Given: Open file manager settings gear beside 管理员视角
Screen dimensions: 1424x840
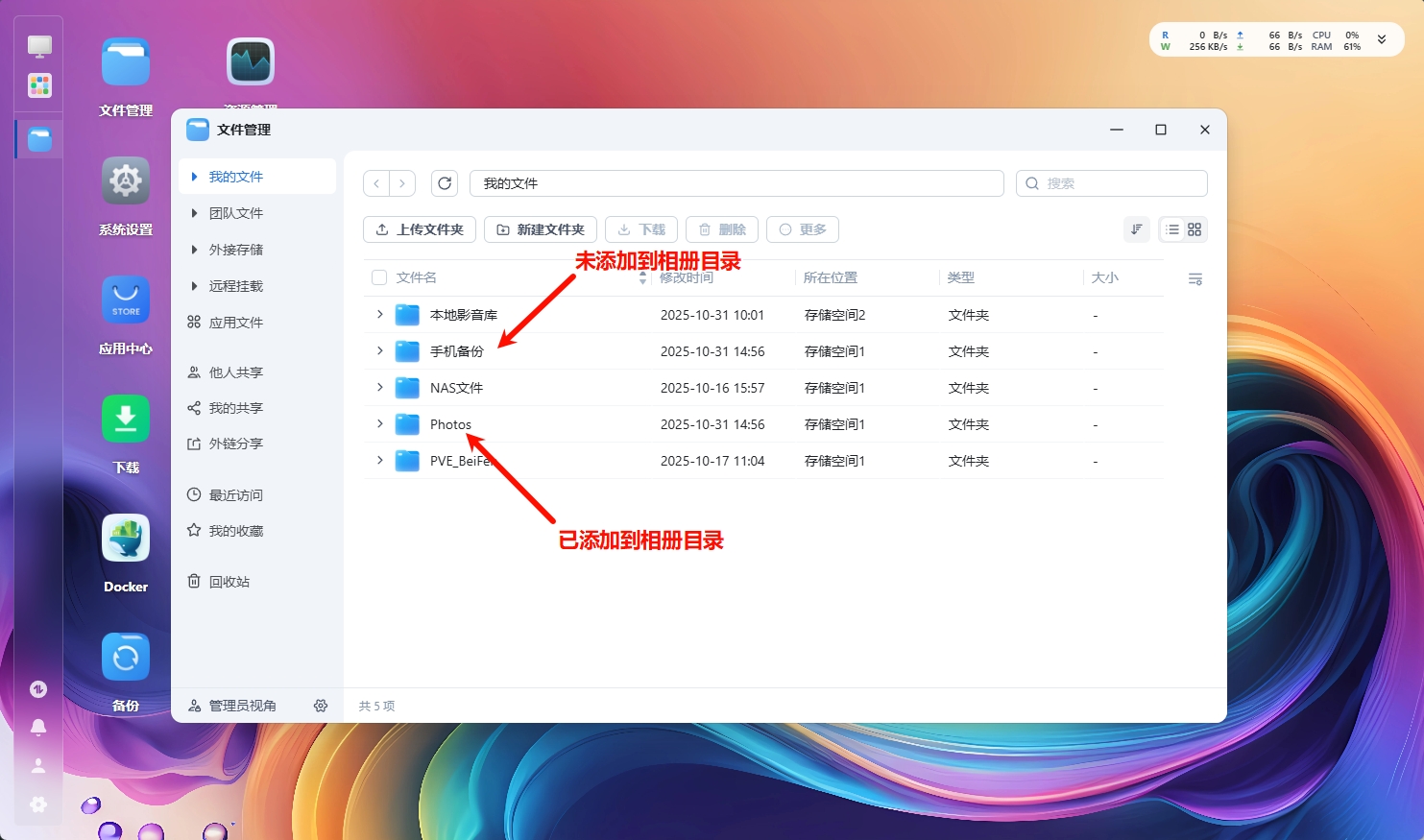Looking at the screenshot, I should (321, 706).
